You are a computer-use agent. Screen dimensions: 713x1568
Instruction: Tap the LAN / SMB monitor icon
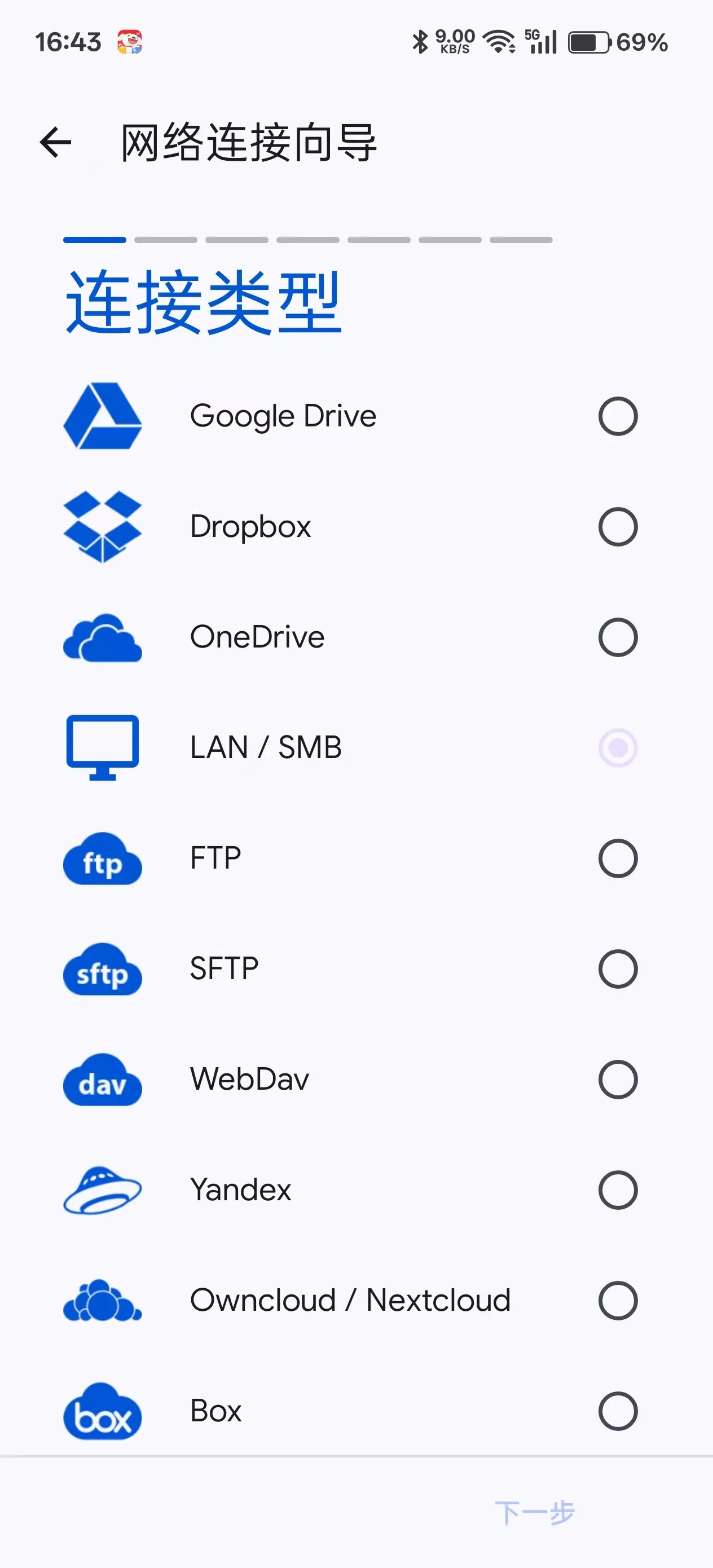click(102, 747)
